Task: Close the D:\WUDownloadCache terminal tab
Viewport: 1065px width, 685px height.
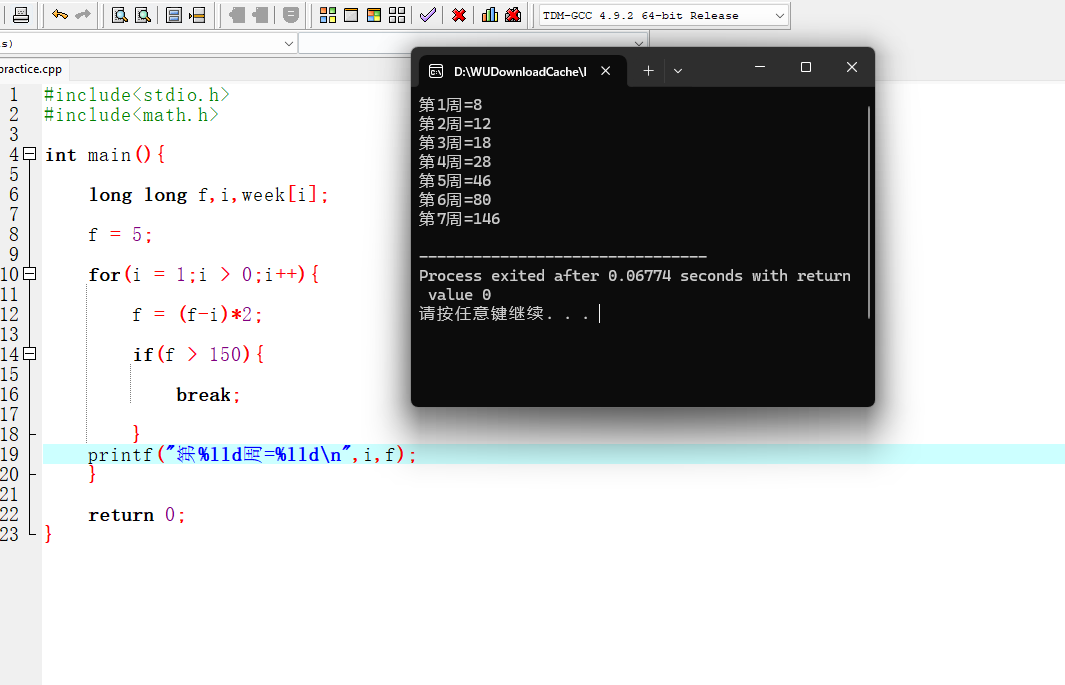Action: pos(606,71)
